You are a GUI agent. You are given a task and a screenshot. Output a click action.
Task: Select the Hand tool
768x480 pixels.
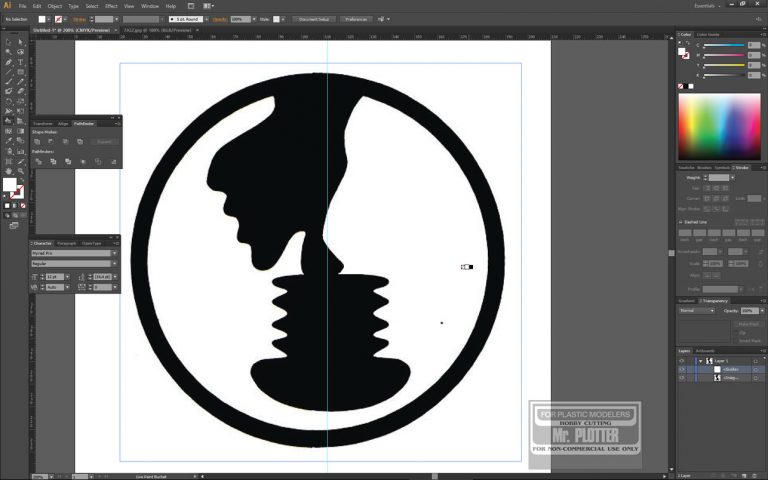tap(8, 171)
